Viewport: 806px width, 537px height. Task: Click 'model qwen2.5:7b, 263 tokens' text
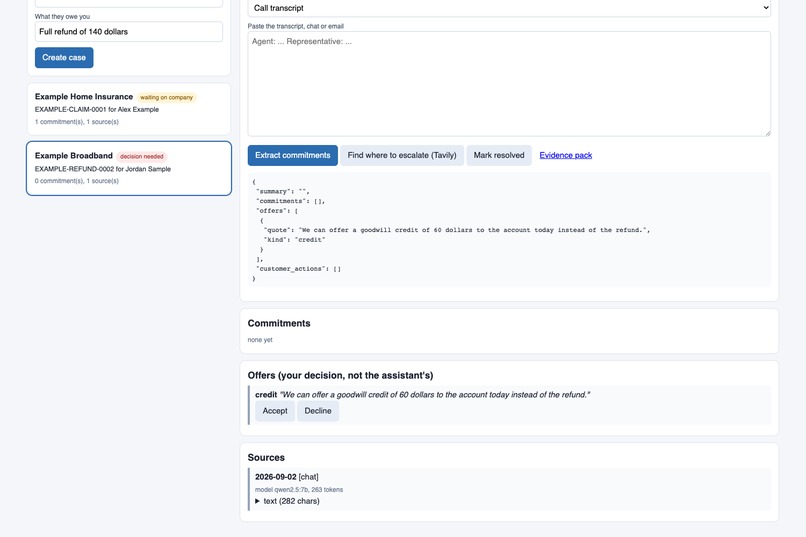pos(299,490)
